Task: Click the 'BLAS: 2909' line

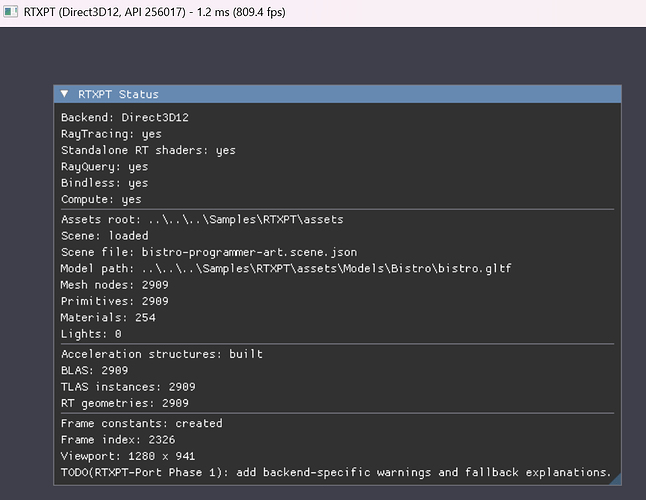Action: (x=94, y=370)
